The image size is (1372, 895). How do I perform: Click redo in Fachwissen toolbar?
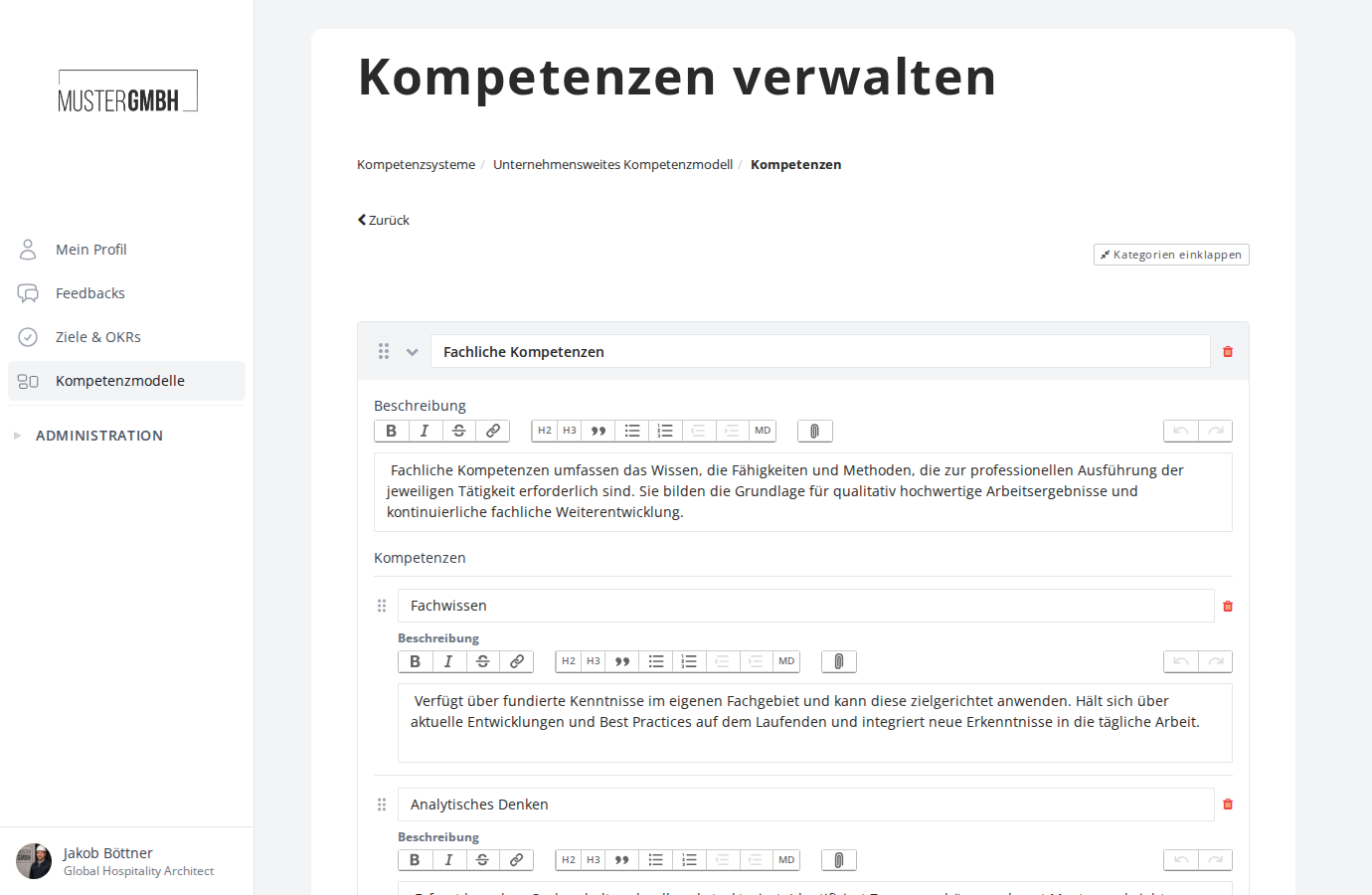click(1216, 661)
